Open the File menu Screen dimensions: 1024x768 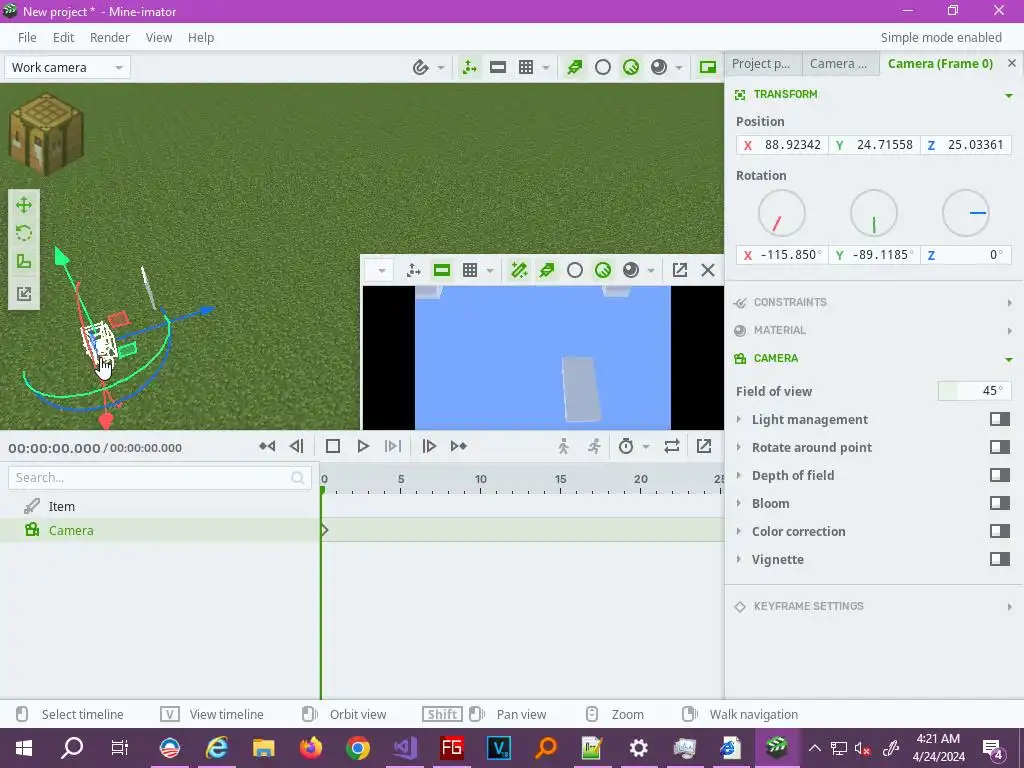pyautogui.click(x=27, y=38)
